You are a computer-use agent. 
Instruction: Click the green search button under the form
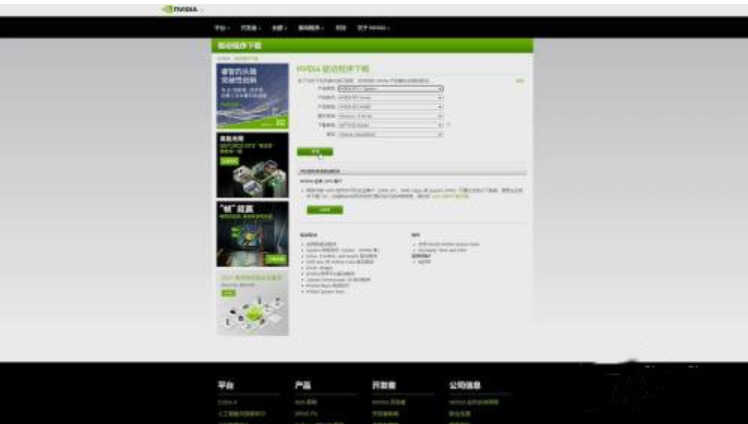(315, 152)
